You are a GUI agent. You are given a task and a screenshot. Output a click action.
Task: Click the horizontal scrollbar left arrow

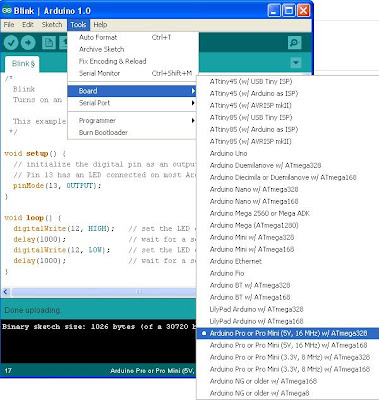click(5, 292)
